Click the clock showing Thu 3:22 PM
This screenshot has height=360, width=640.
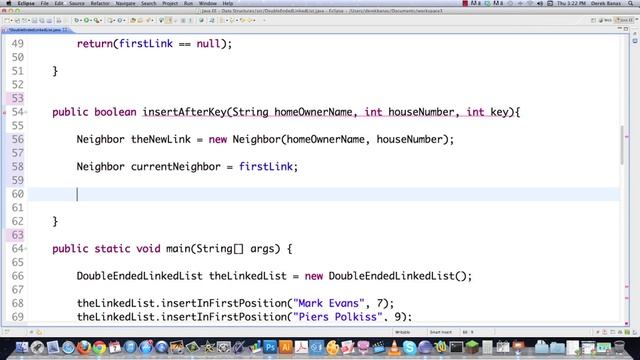(571, 3)
